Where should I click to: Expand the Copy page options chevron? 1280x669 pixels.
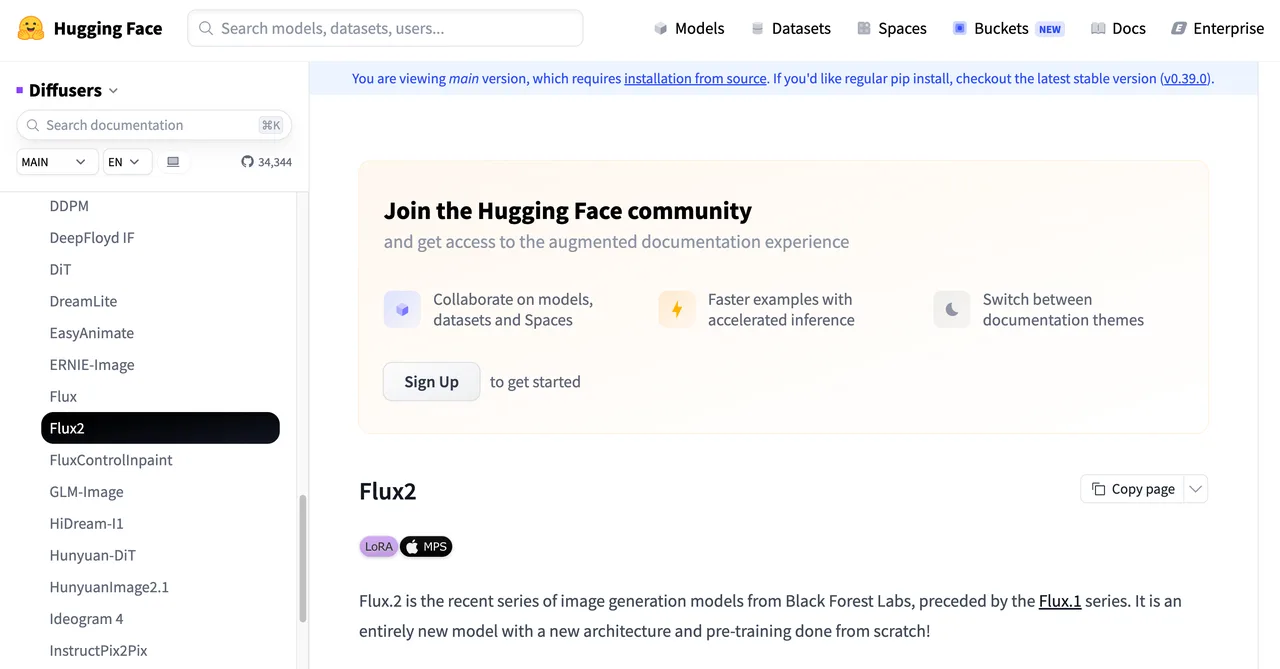[1196, 489]
